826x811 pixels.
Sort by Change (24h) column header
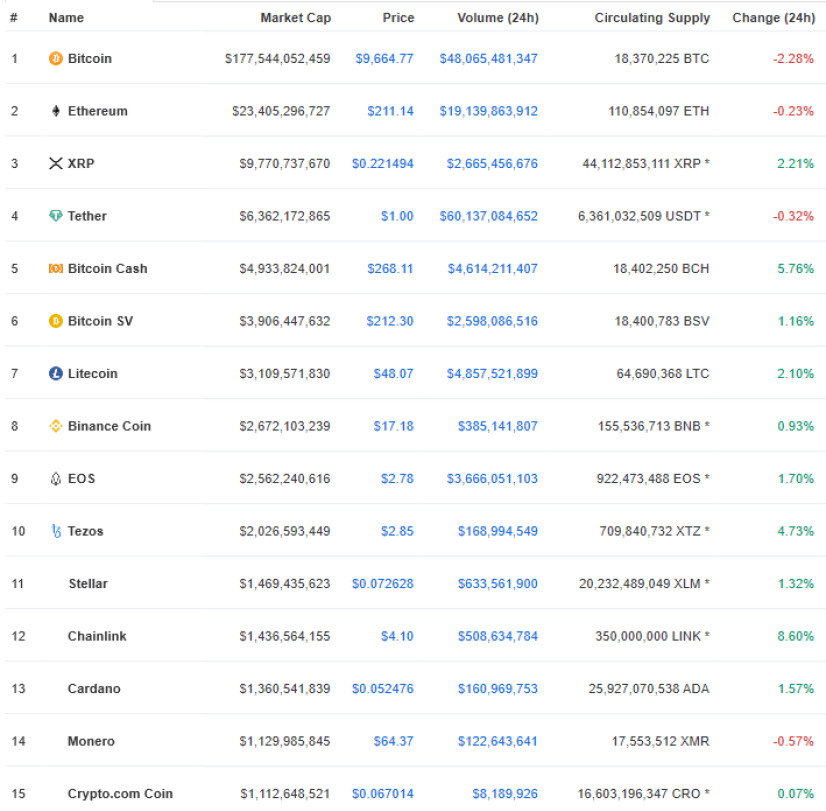(x=773, y=18)
